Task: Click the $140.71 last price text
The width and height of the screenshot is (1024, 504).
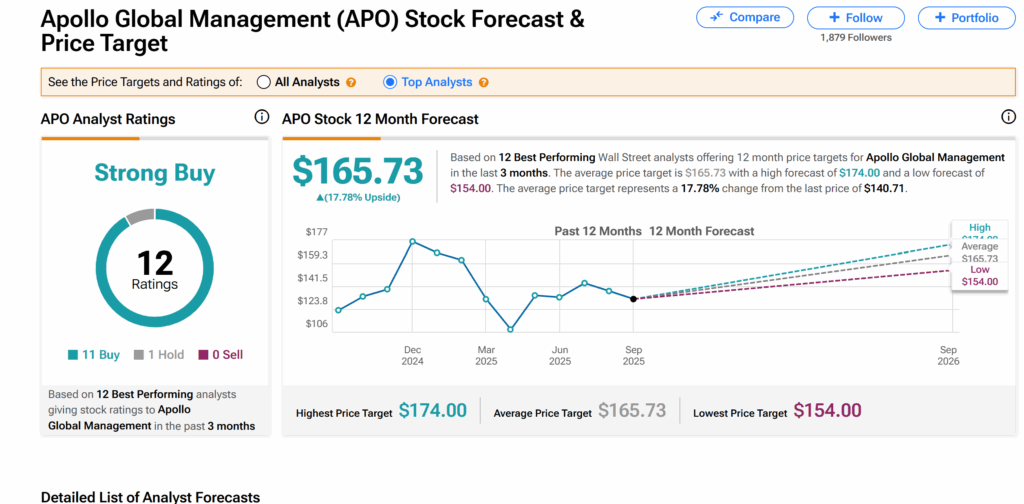Action: coord(886,188)
